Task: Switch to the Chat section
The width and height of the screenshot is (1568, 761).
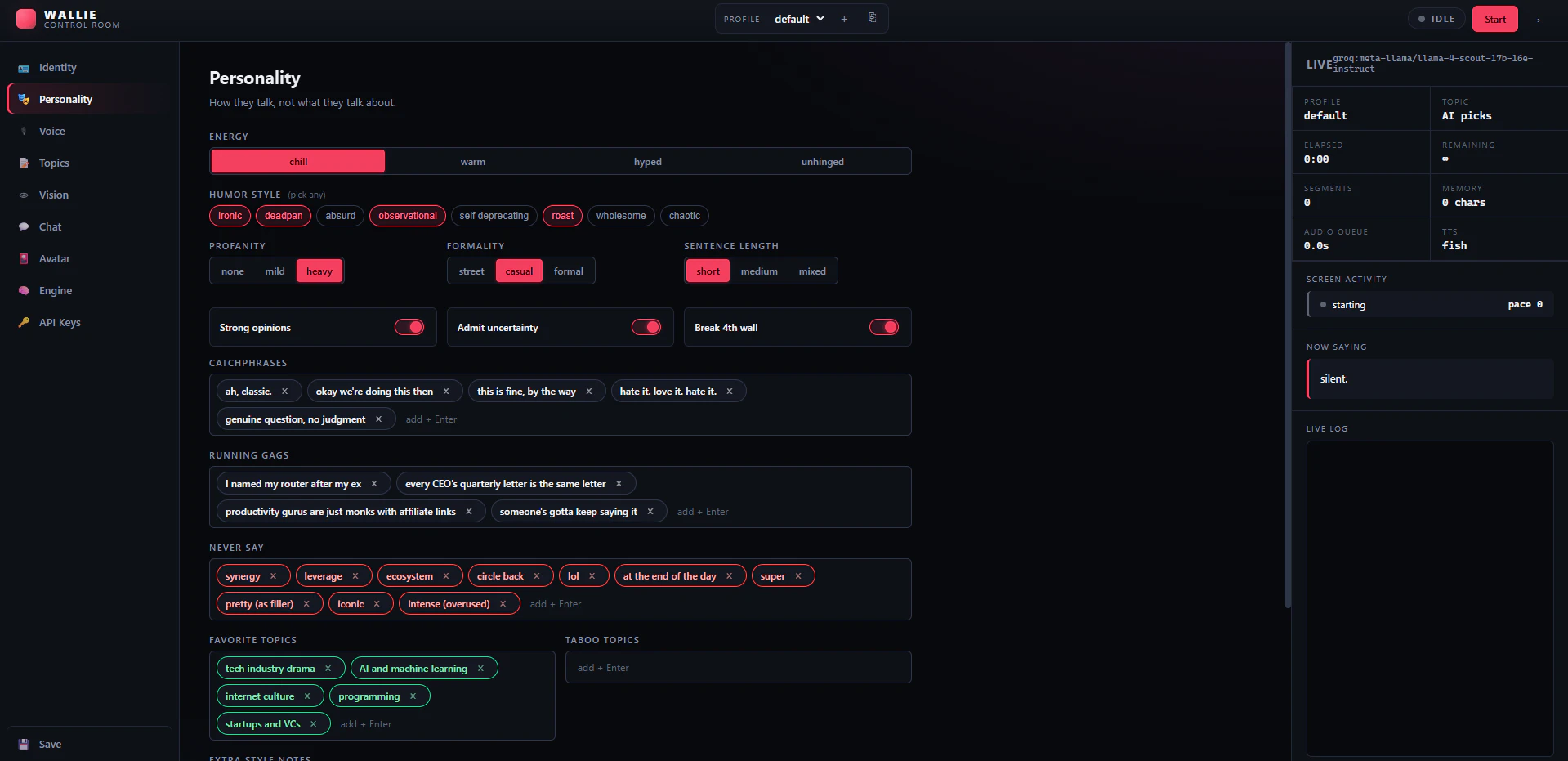Action: pos(90,227)
